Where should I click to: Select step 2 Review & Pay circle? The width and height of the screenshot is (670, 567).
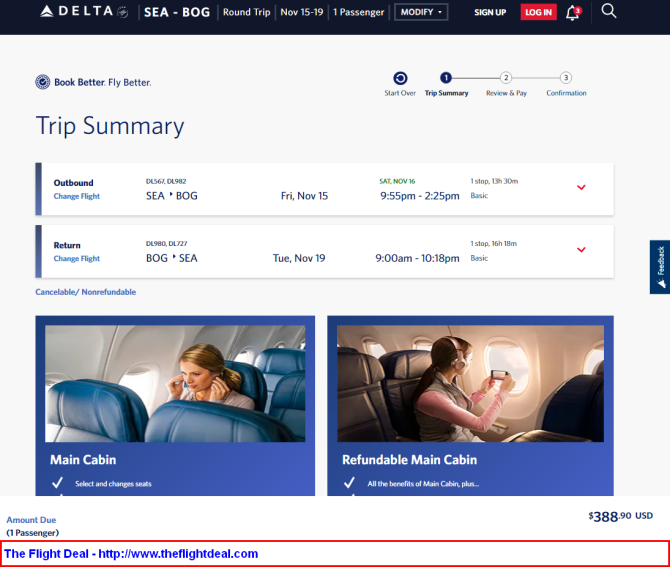click(506, 78)
